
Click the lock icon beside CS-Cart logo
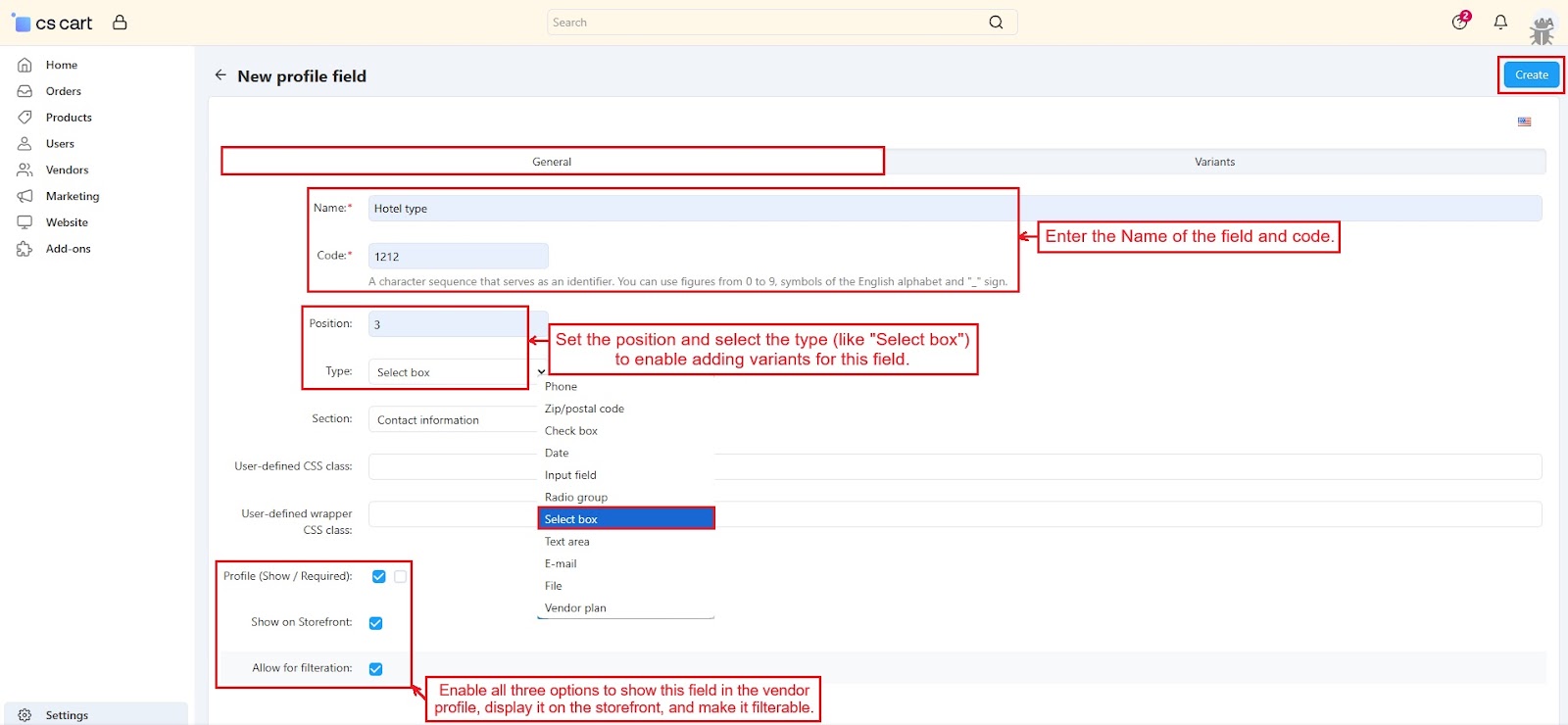click(120, 22)
